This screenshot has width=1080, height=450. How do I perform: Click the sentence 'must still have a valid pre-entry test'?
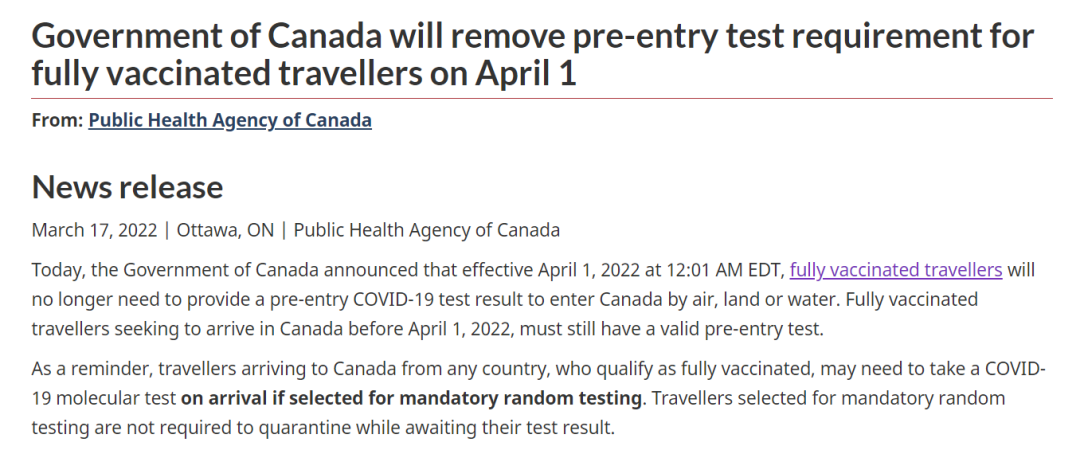coord(671,329)
